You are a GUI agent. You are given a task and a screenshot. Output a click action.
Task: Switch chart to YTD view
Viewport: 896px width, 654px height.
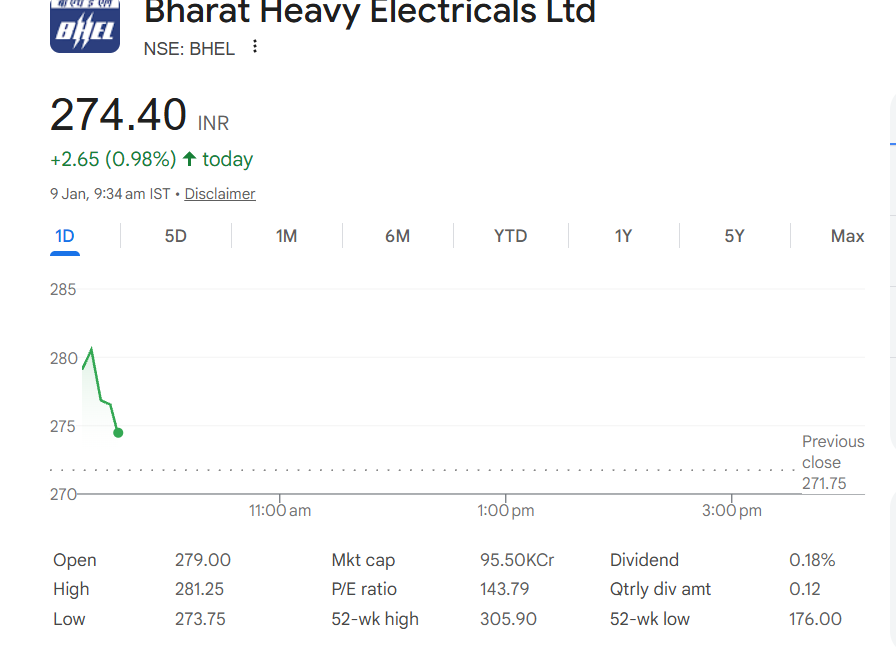(510, 236)
